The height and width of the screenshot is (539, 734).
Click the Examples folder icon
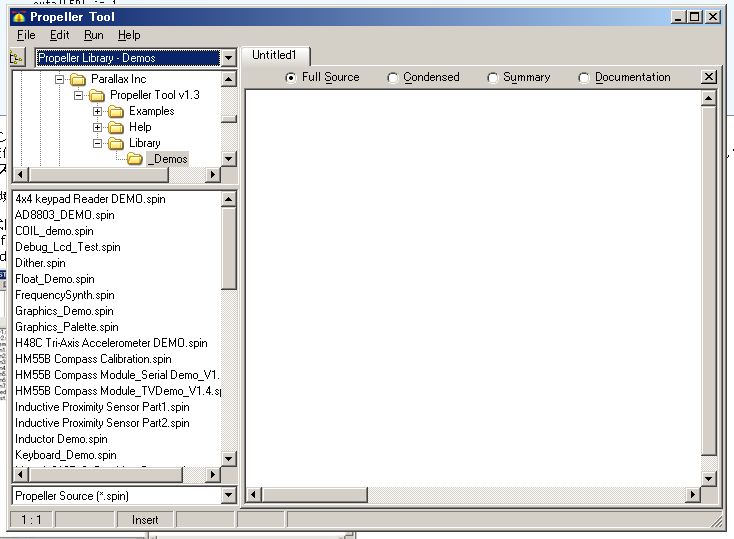116,111
